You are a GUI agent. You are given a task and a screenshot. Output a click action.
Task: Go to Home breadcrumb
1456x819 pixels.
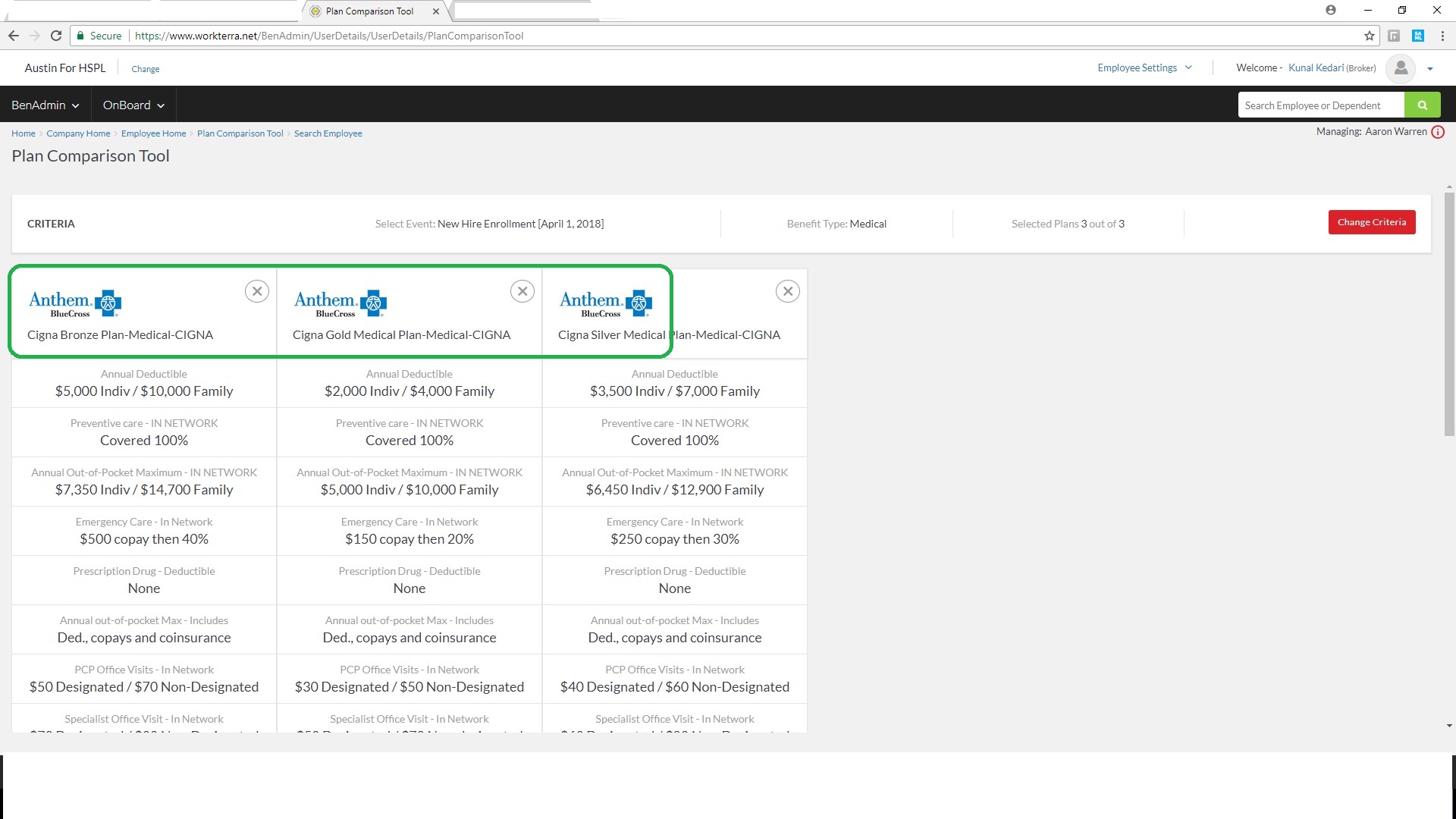pyautogui.click(x=24, y=133)
